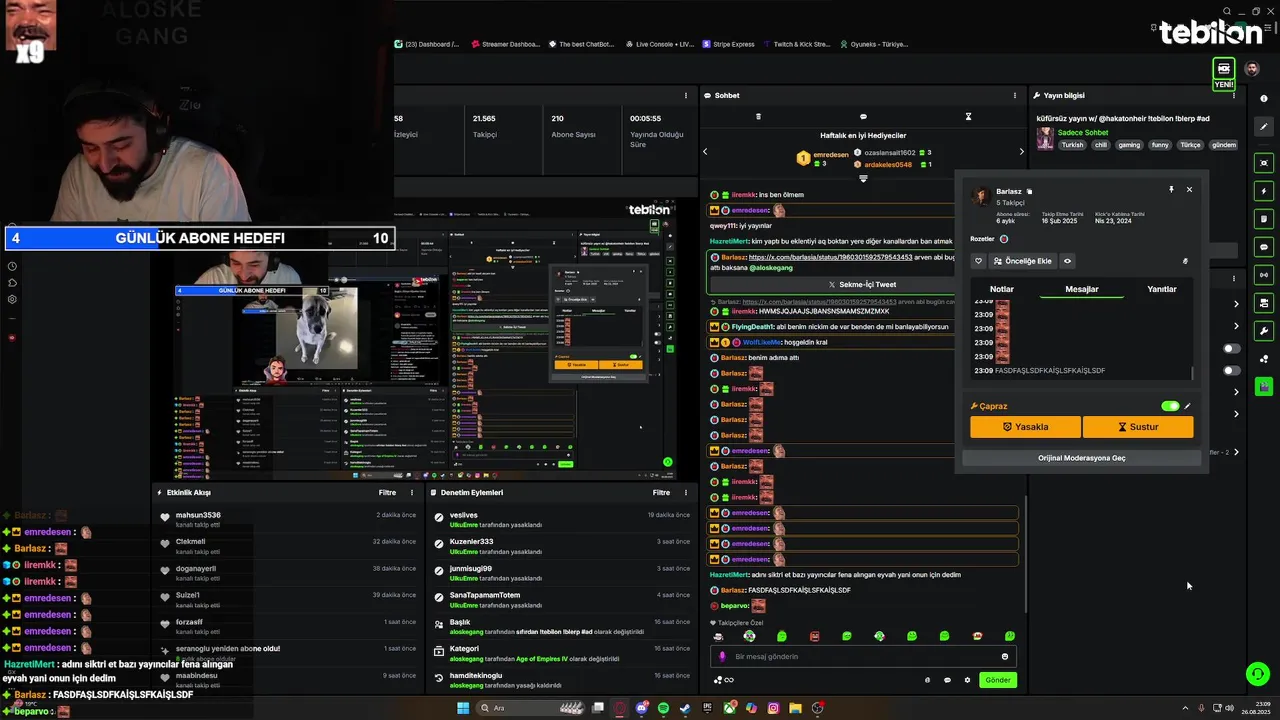Click the hourglass icon in Sohbet header
Screen dimensions: 1280x720
click(x=968, y=117)
